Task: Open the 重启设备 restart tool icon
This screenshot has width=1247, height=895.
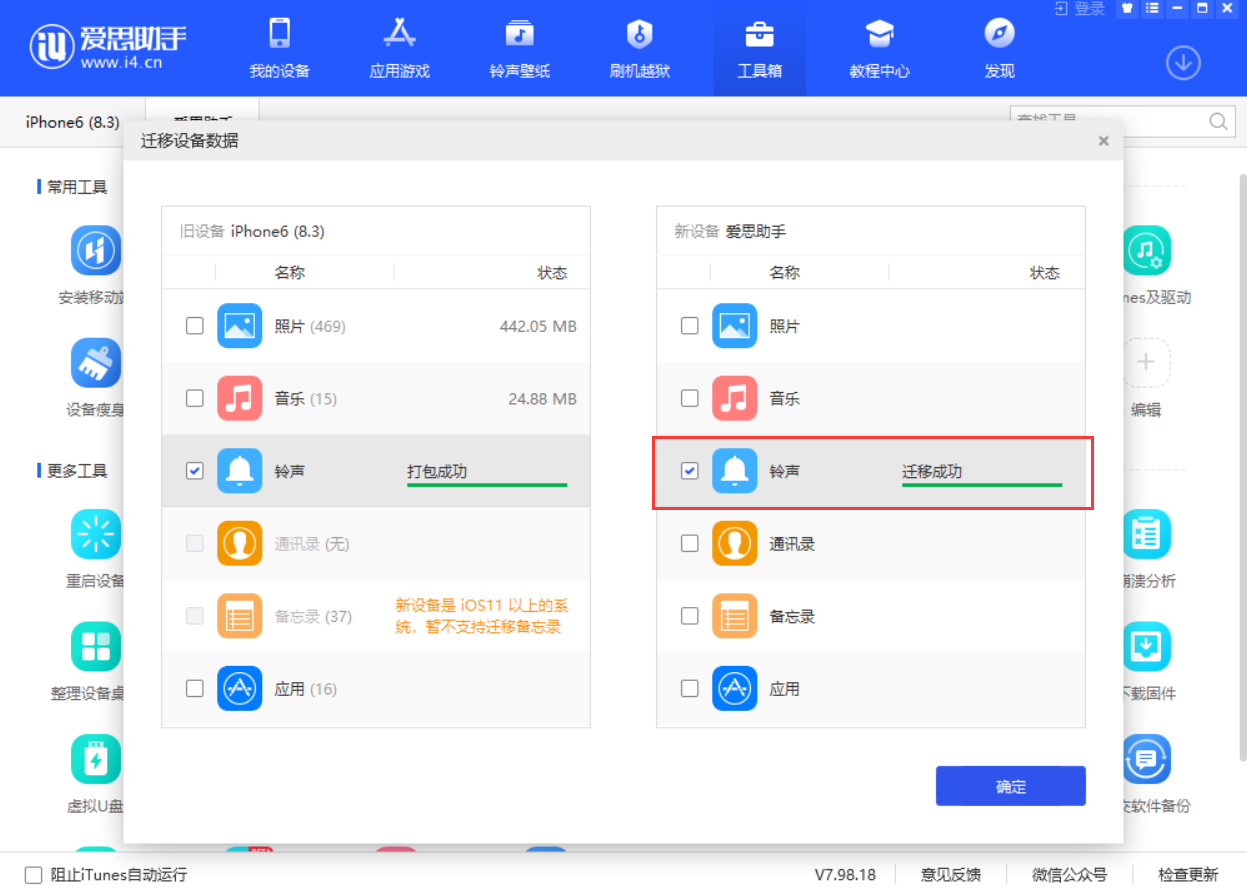Action: point(96,534)
